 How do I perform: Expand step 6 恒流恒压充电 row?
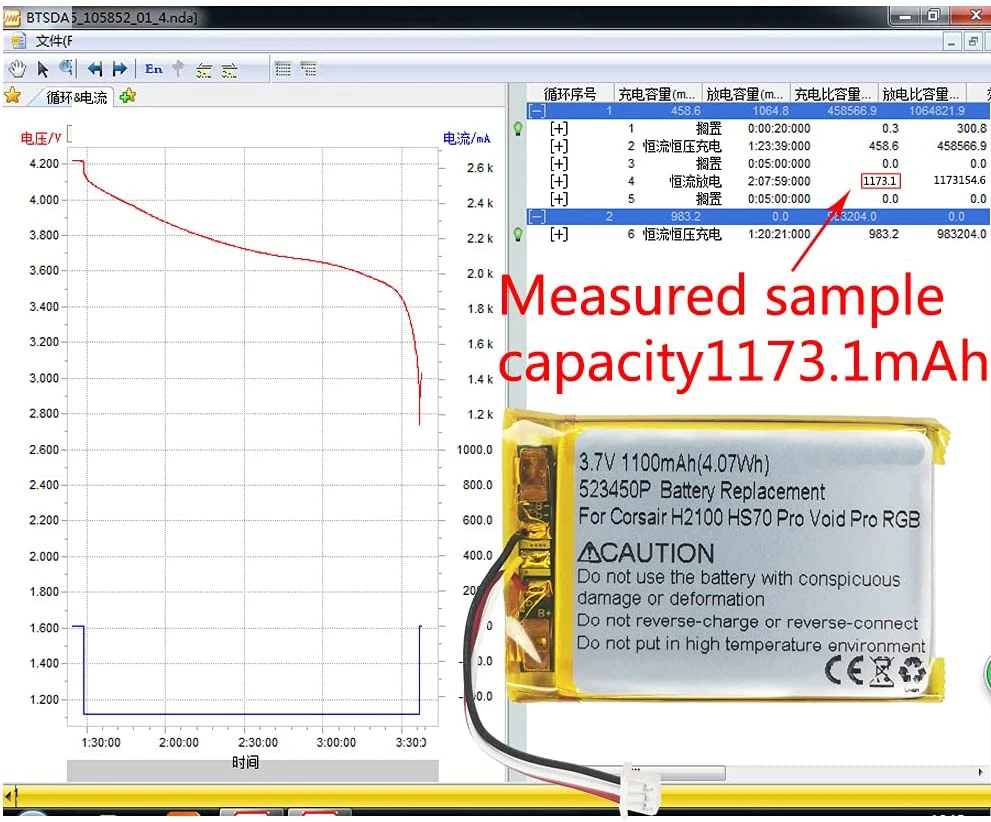[x=559, y=234]
